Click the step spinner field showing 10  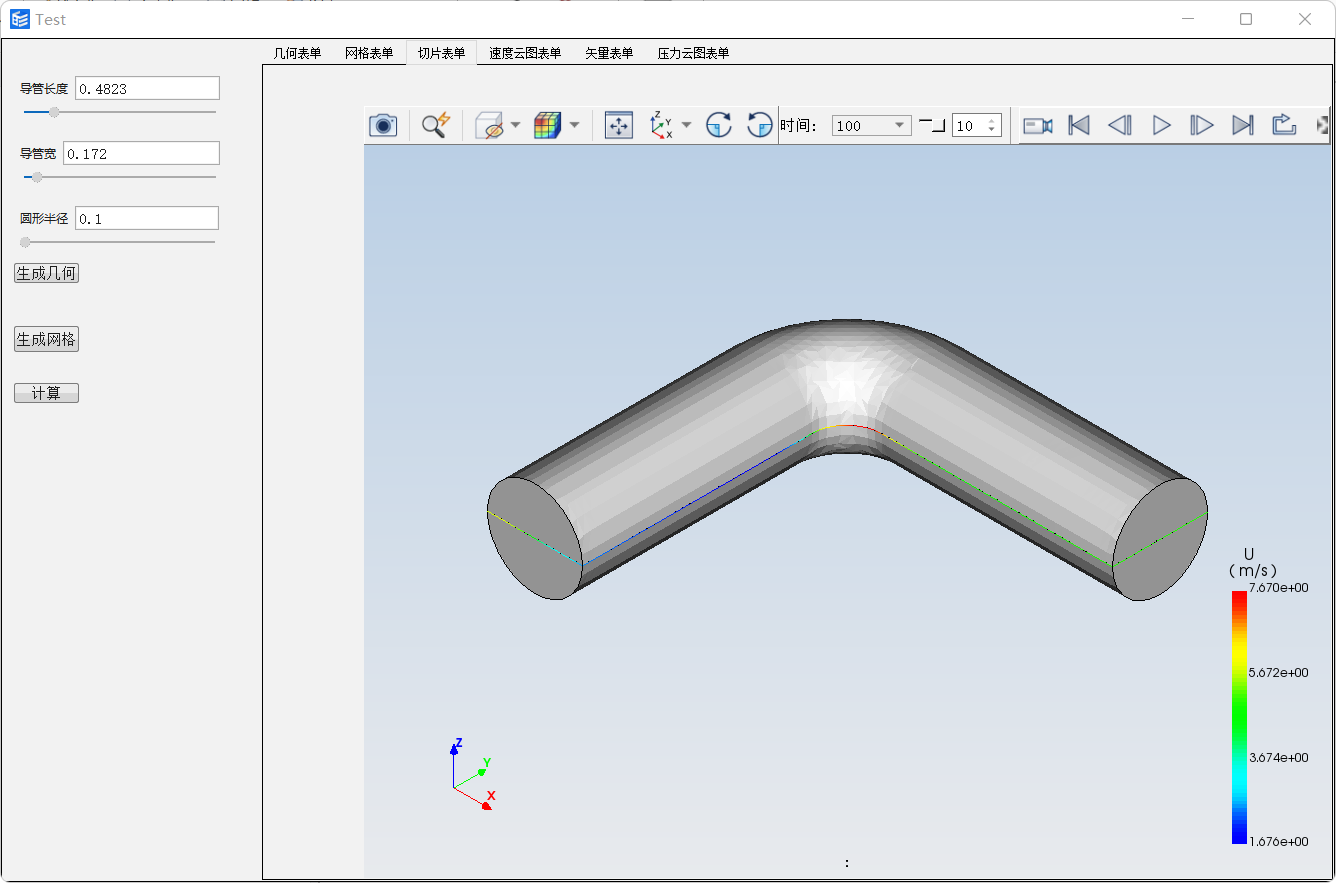coord(977,125)
